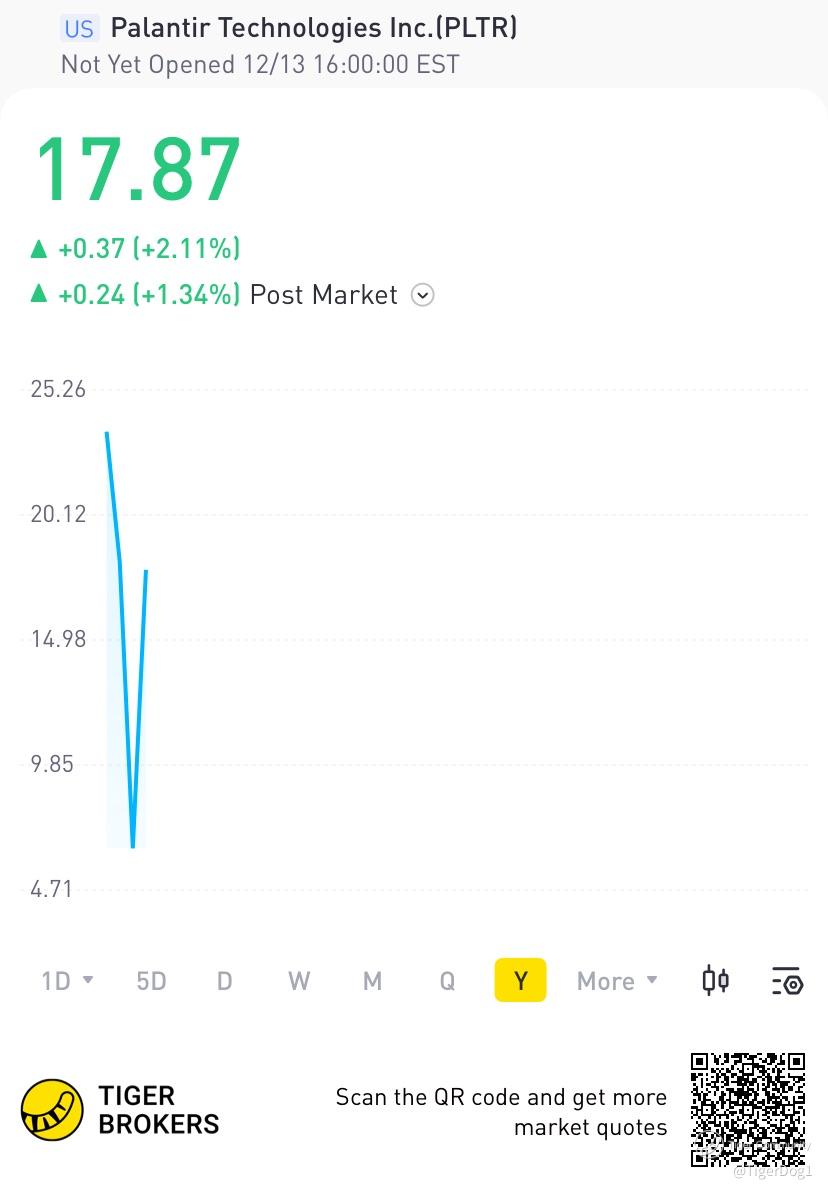Tap the TIGER BROKERS brand text
The height and width of the screenshot is (1190, 828).
pyautogui.click(x=158, y=1110)
